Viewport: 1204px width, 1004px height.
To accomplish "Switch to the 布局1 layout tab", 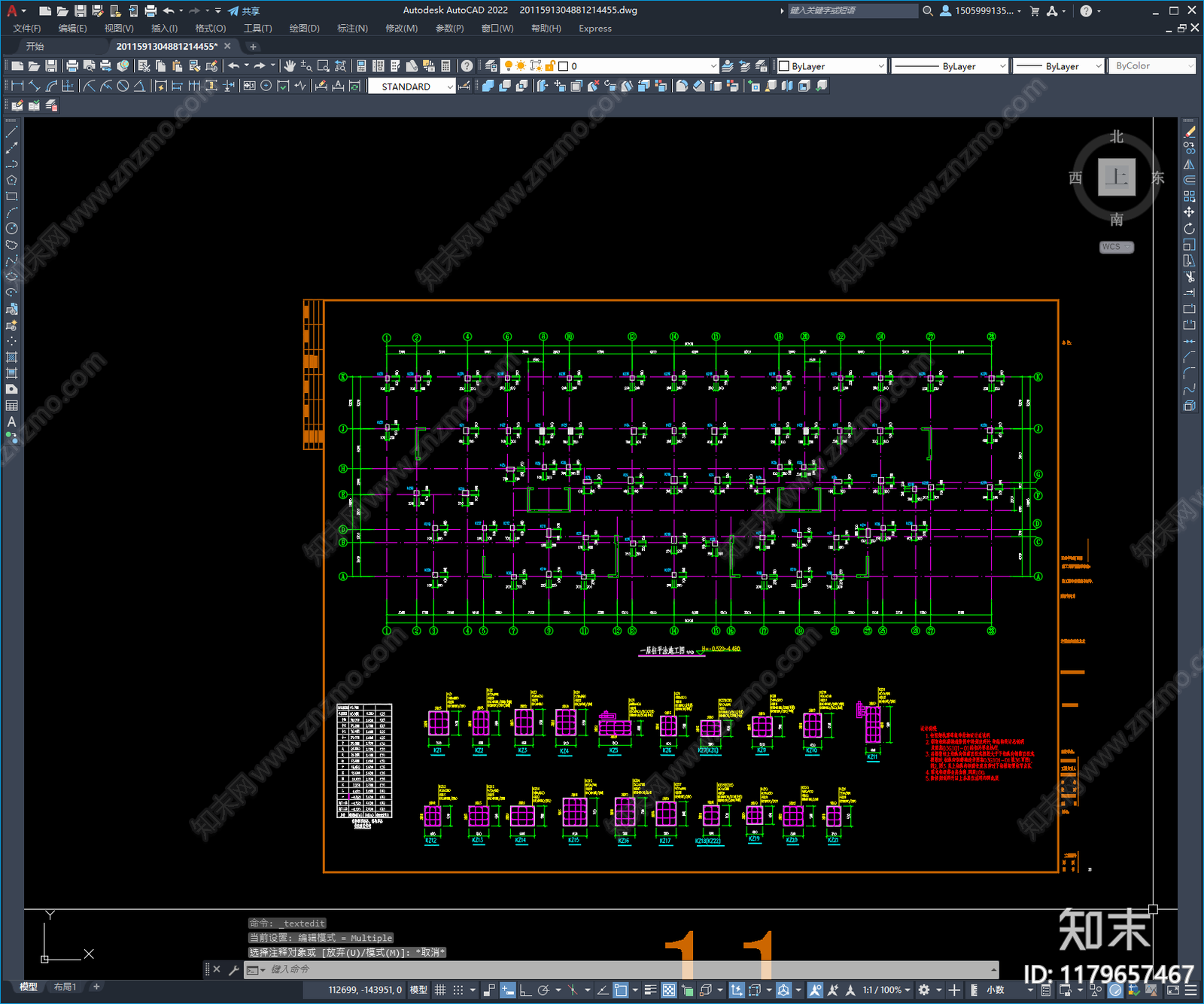I will (65, 987).
